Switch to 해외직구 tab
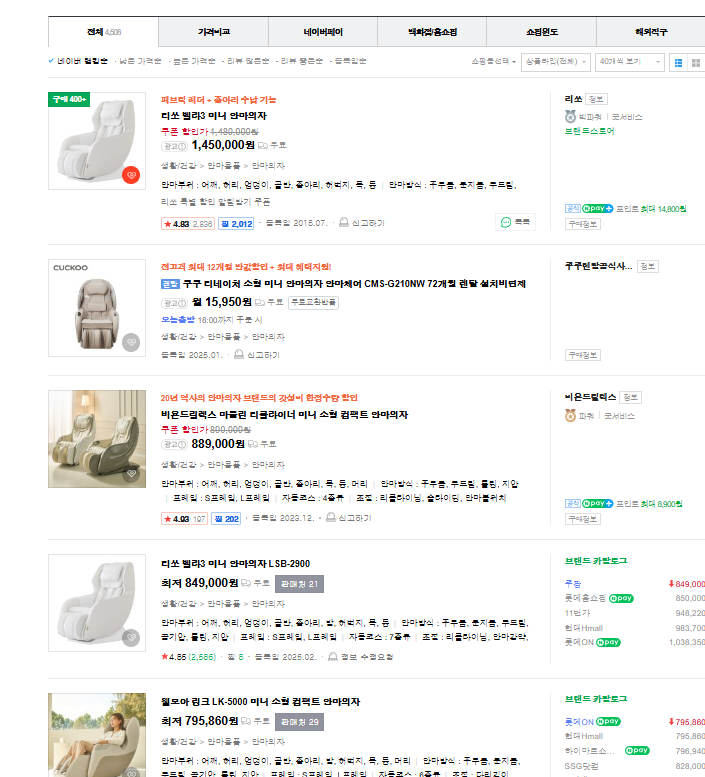Screen dimensions: 705x777 pyautogui.click(x=651, y=32)
